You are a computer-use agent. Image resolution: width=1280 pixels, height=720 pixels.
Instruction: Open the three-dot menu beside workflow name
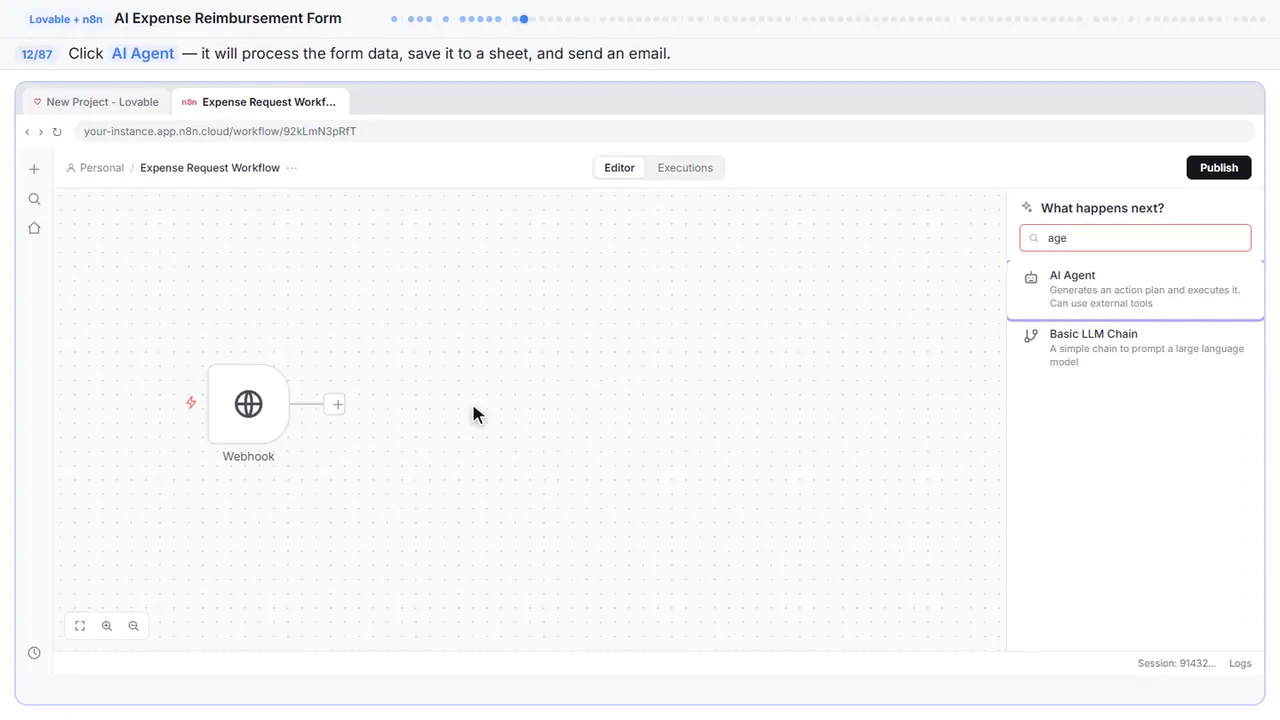click(292, 168)
